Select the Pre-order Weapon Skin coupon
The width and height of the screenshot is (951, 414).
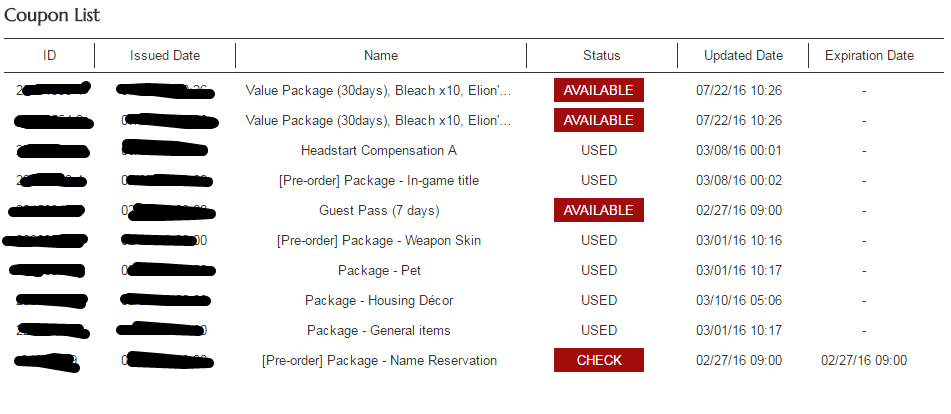tap(379, 241)
